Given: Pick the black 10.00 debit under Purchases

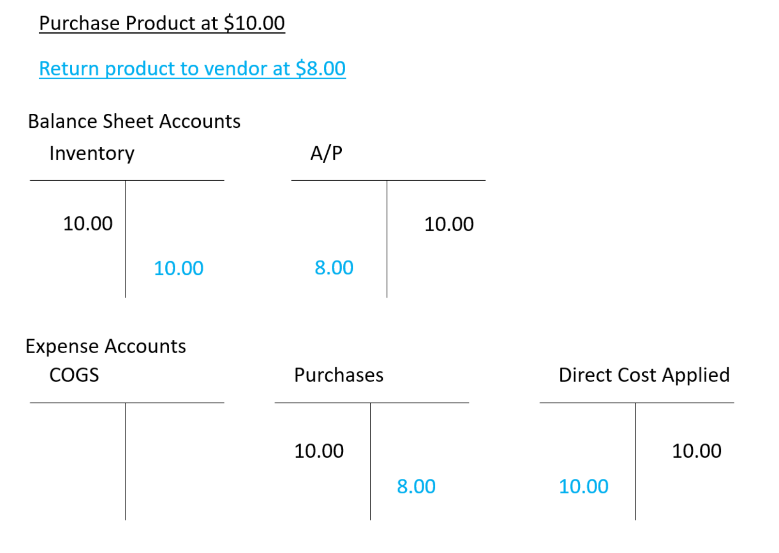Looking at the screenshot, I should pyautogui.click(x=319, y=451).
